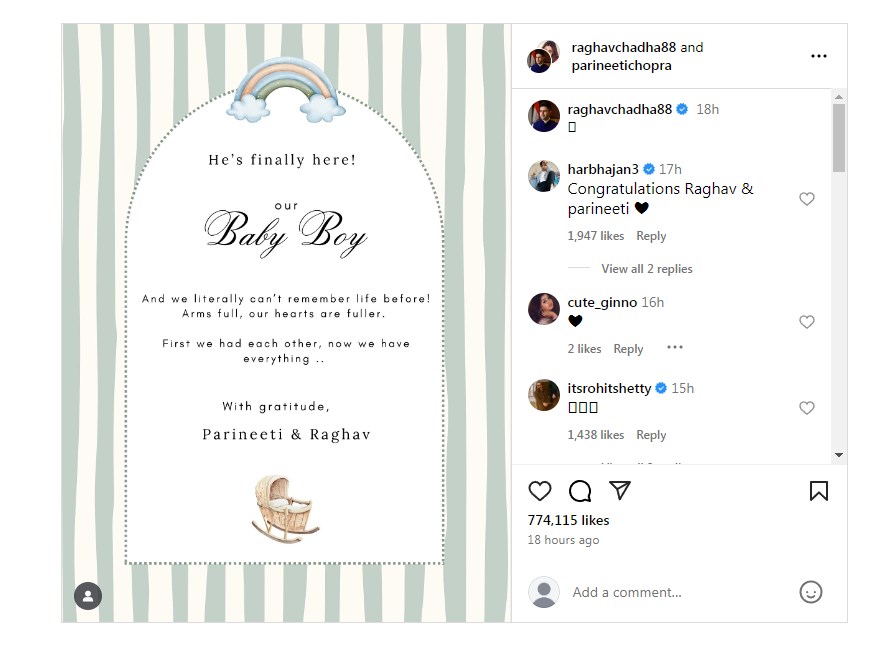Open more options for cute_ginno's comment
This screenshot has width=891, height=656.
pyautogui.click(x=675, y=347)
